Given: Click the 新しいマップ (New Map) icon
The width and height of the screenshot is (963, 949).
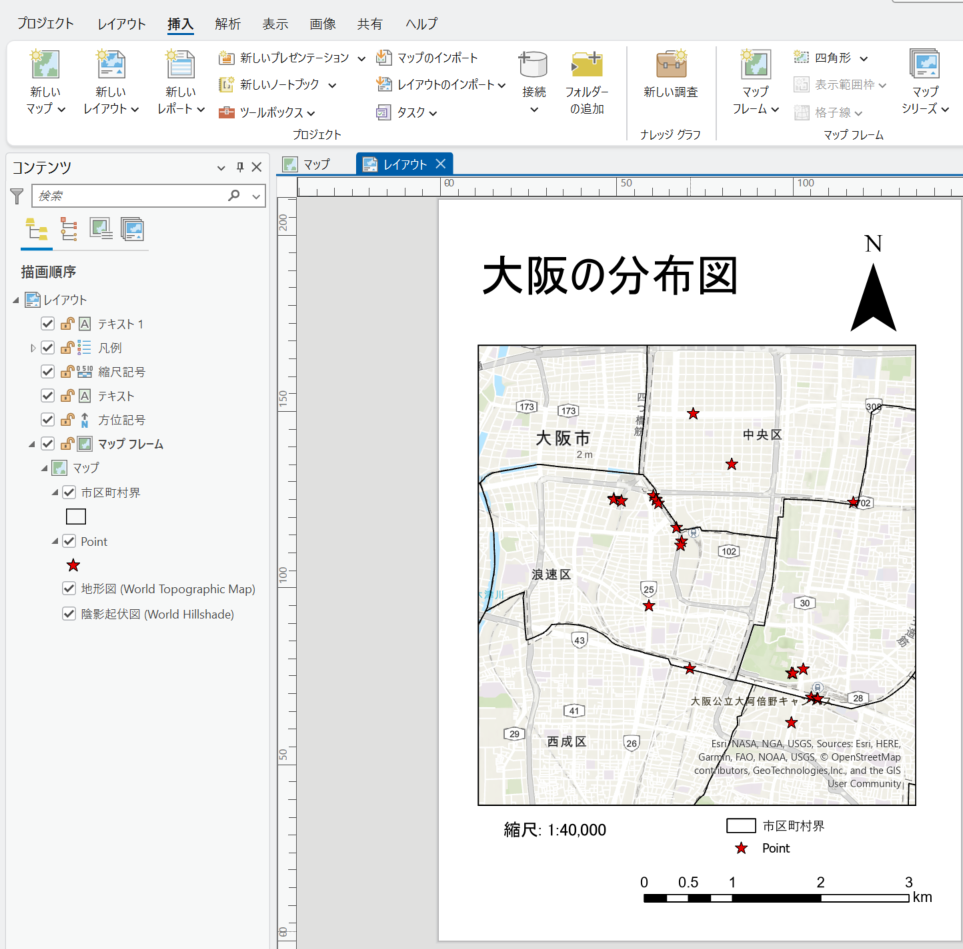Looking at the screenshot, I should (x=44, y=65).
